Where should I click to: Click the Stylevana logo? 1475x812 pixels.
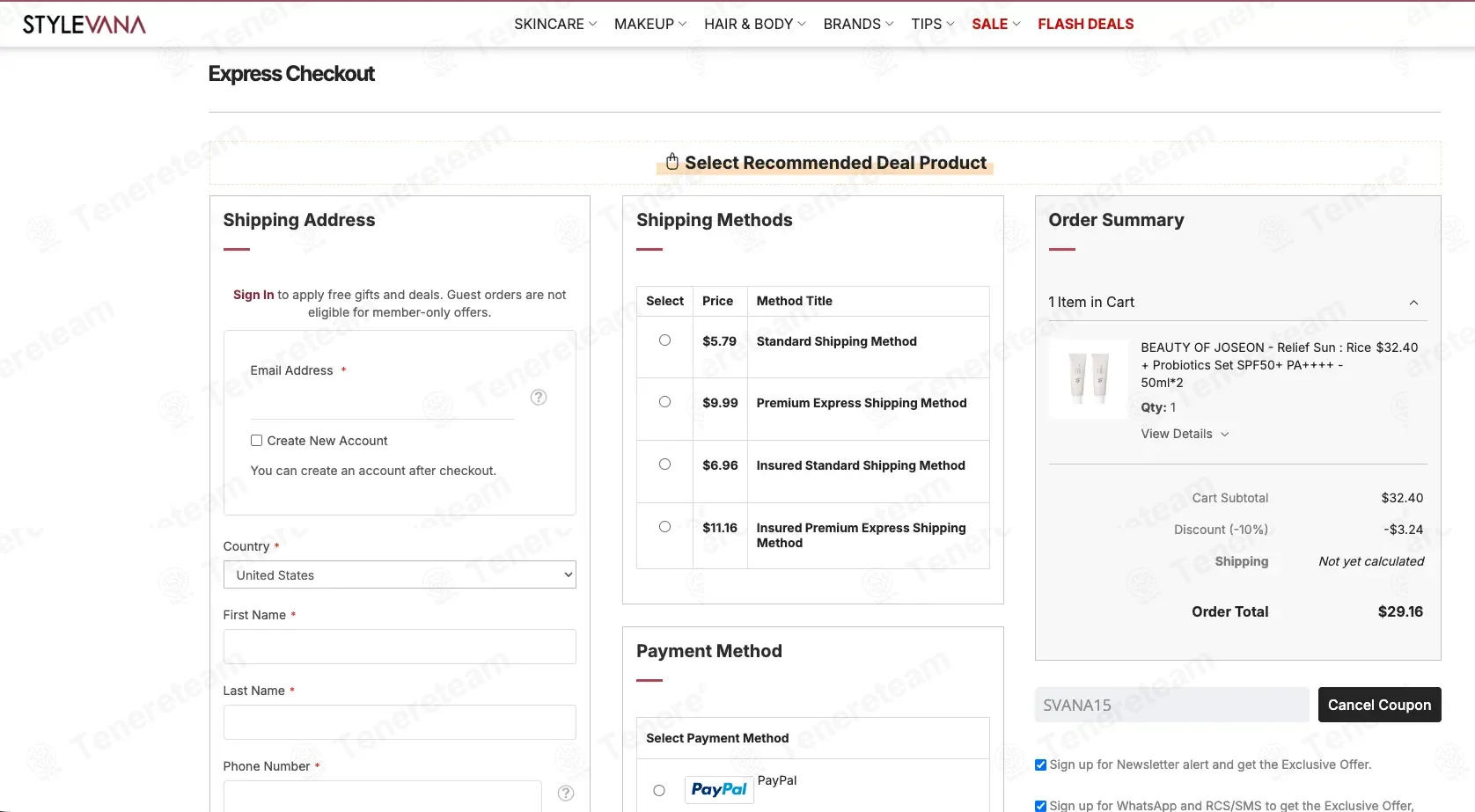[x=84, y=25]
